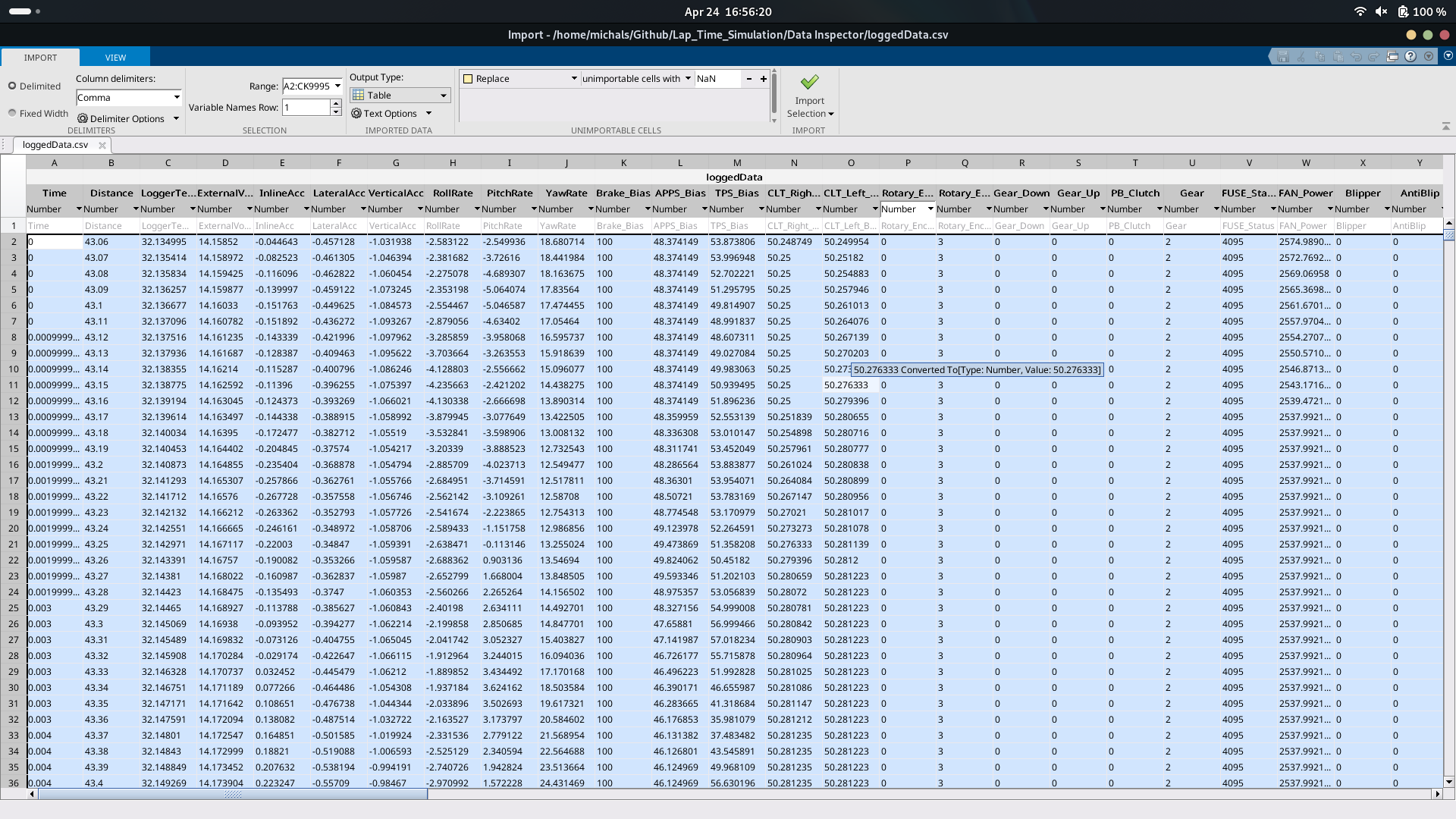Image resolution: width=1456 pixels, height=819 pixels.
Task: Open the Time column Number type dropdown
Action: 78,209
